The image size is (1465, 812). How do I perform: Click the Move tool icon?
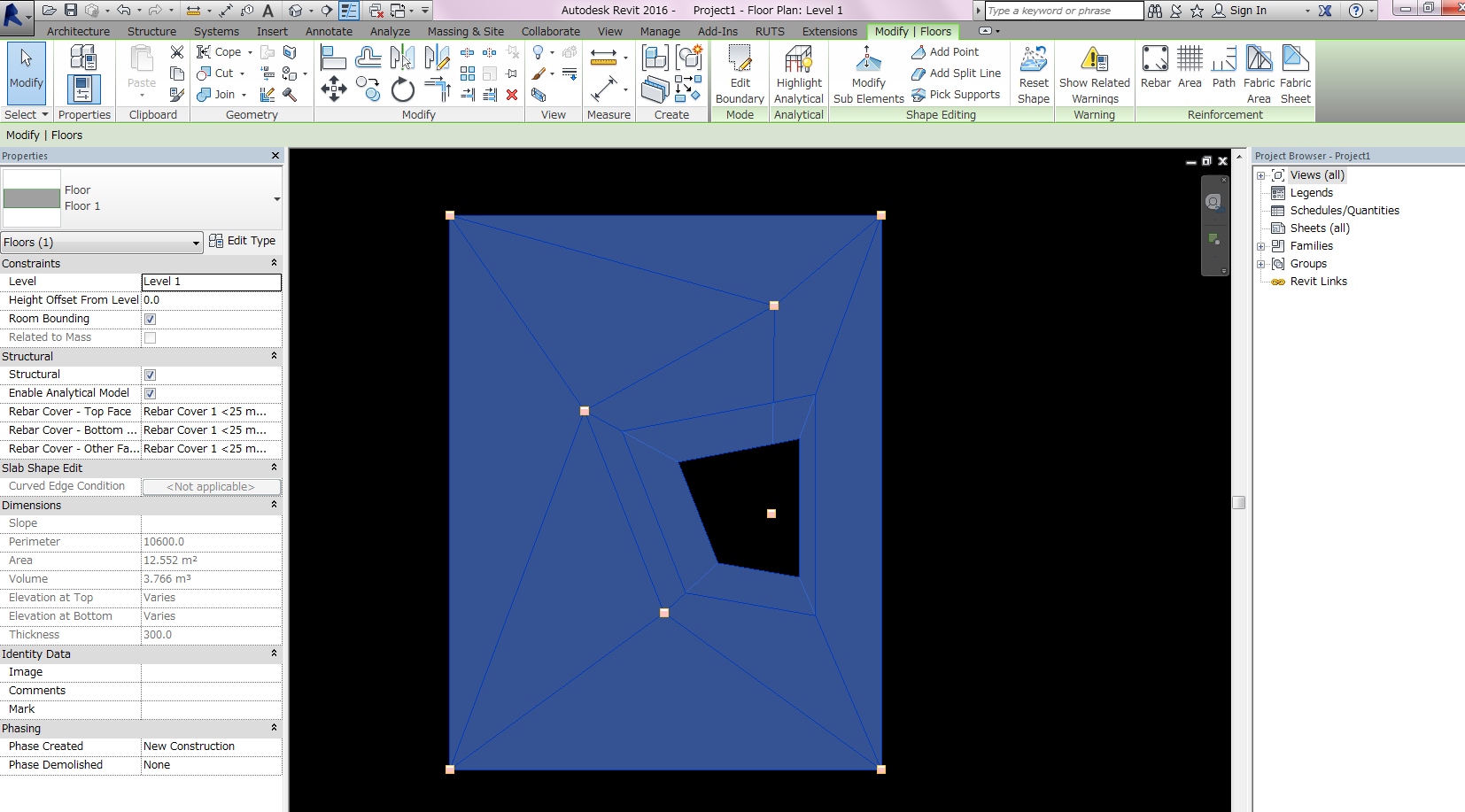333,88
